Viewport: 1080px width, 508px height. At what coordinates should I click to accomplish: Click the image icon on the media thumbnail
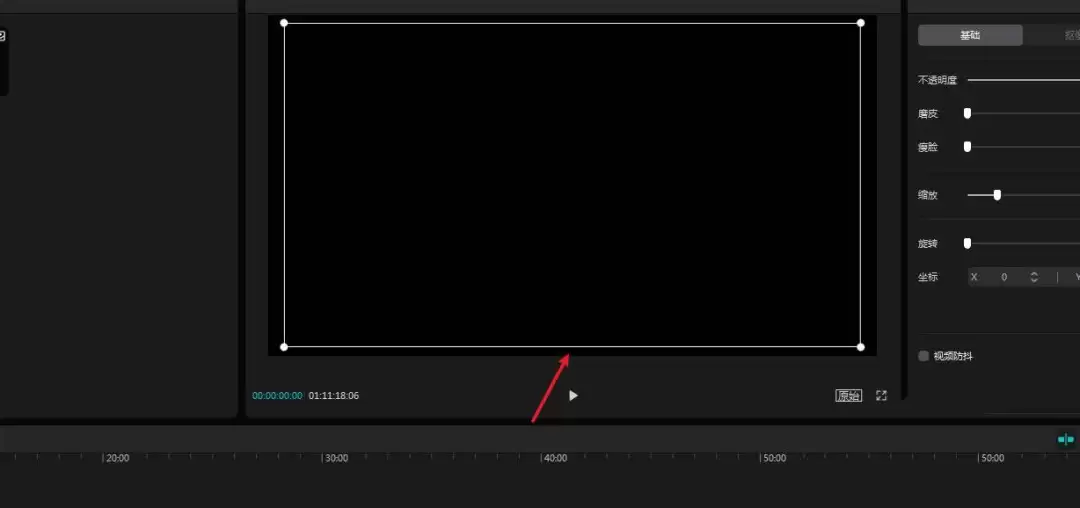(x=2, y=36)
